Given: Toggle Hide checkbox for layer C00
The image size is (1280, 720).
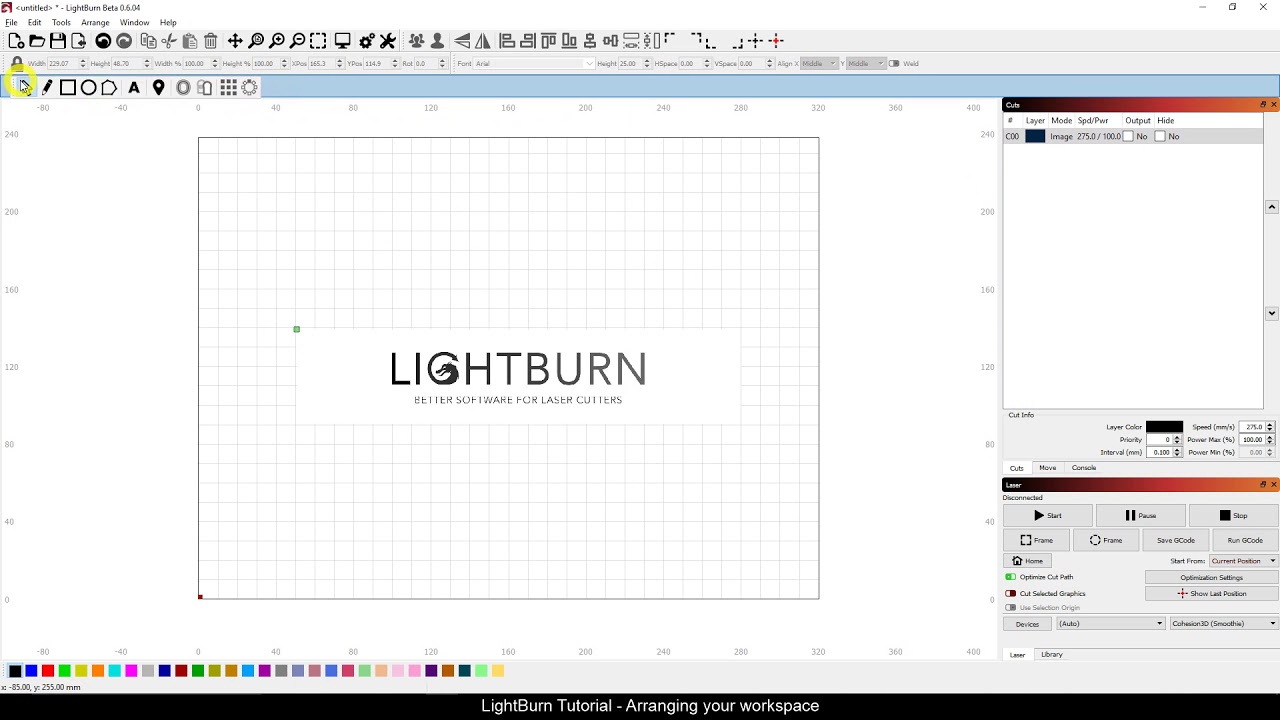Looking at the screenshot, I should coord(1160,136).
